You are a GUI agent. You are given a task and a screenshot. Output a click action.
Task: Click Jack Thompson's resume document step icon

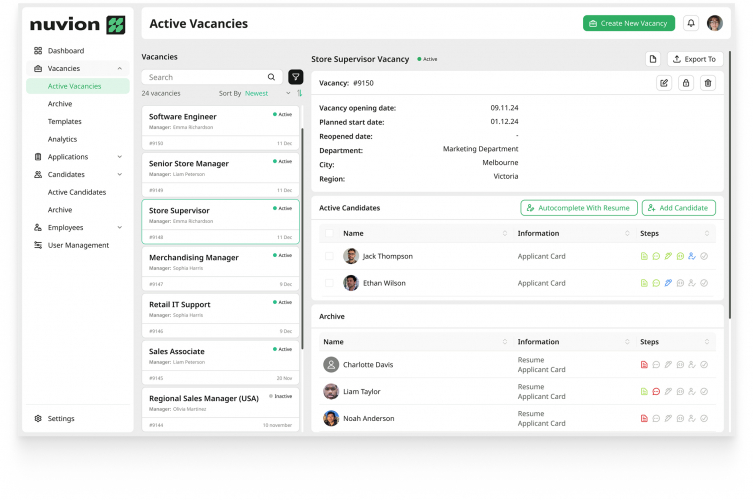tap(644, 256)
